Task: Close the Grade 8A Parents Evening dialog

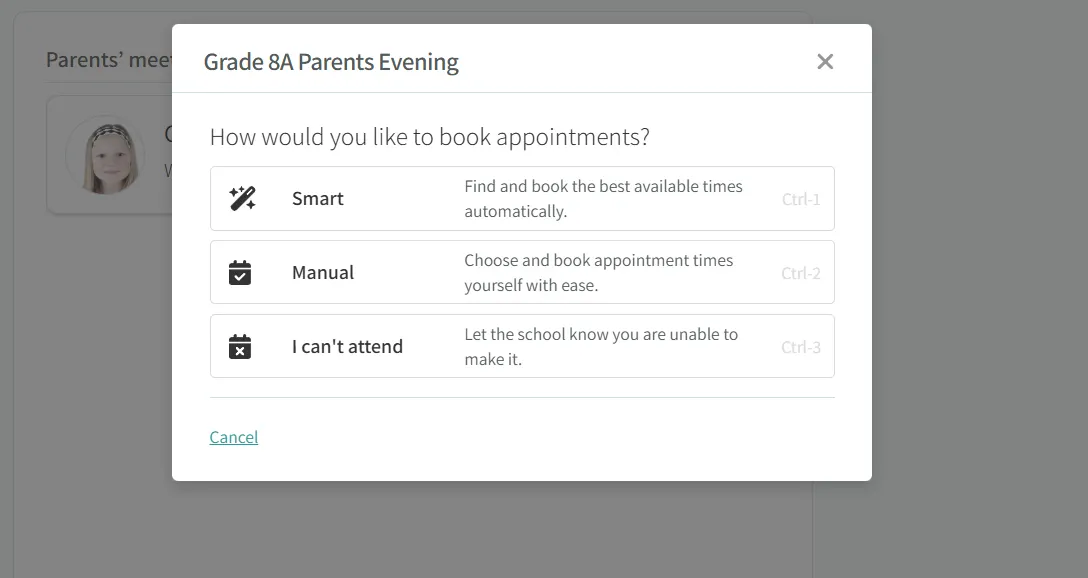Action: point(825,62)
